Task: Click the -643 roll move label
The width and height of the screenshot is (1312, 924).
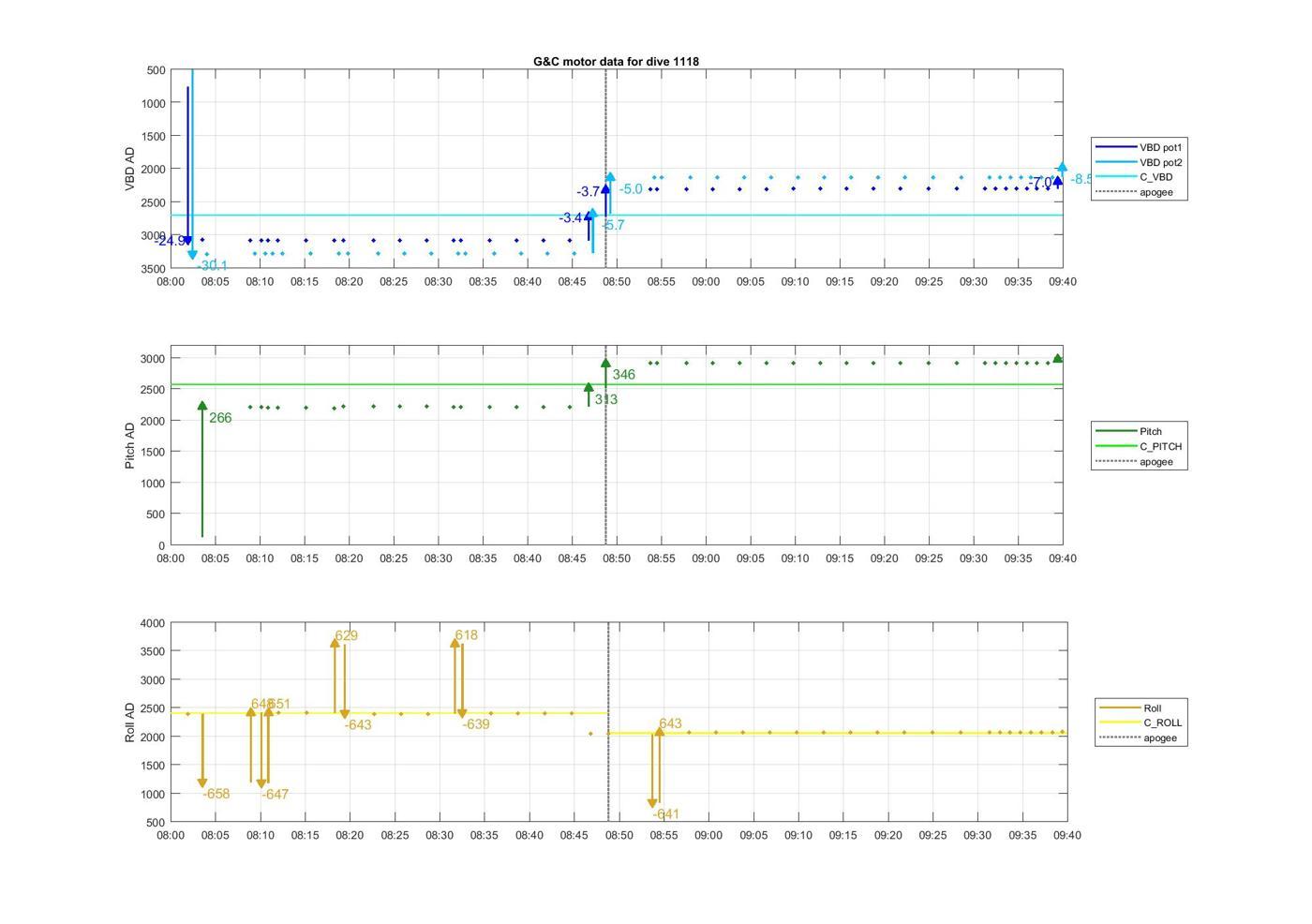Action: point(358,724)
